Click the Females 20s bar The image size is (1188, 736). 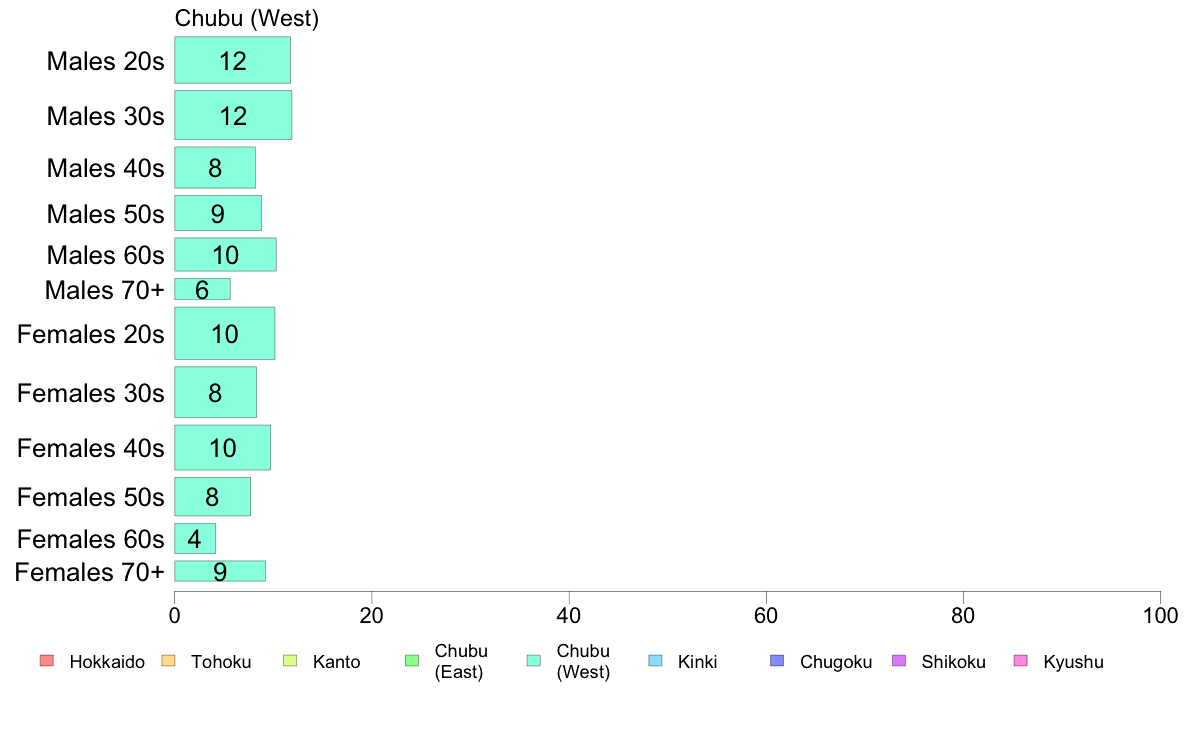coord(225,334)
